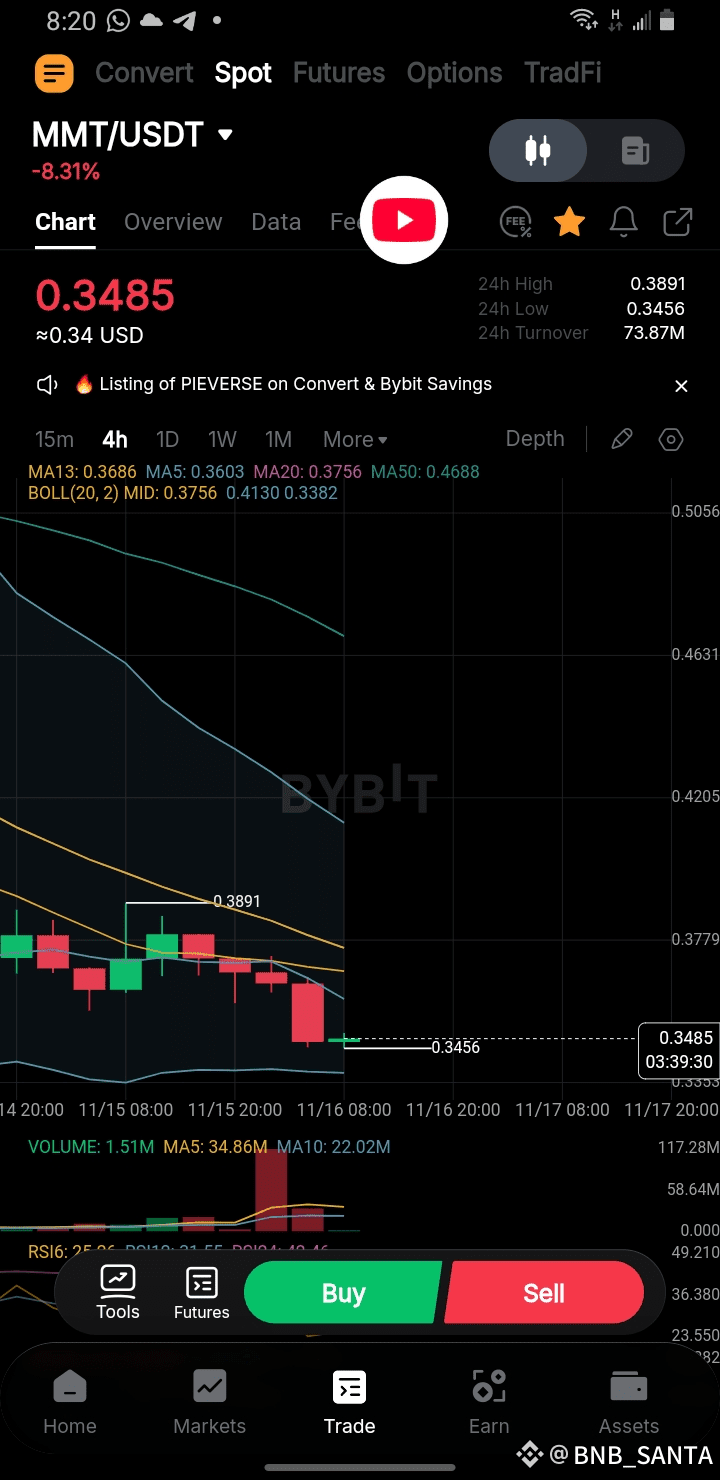Tap the announcement speaker icon
Viewport: 720px width, 1480px height.
click(x=47, y=385)
